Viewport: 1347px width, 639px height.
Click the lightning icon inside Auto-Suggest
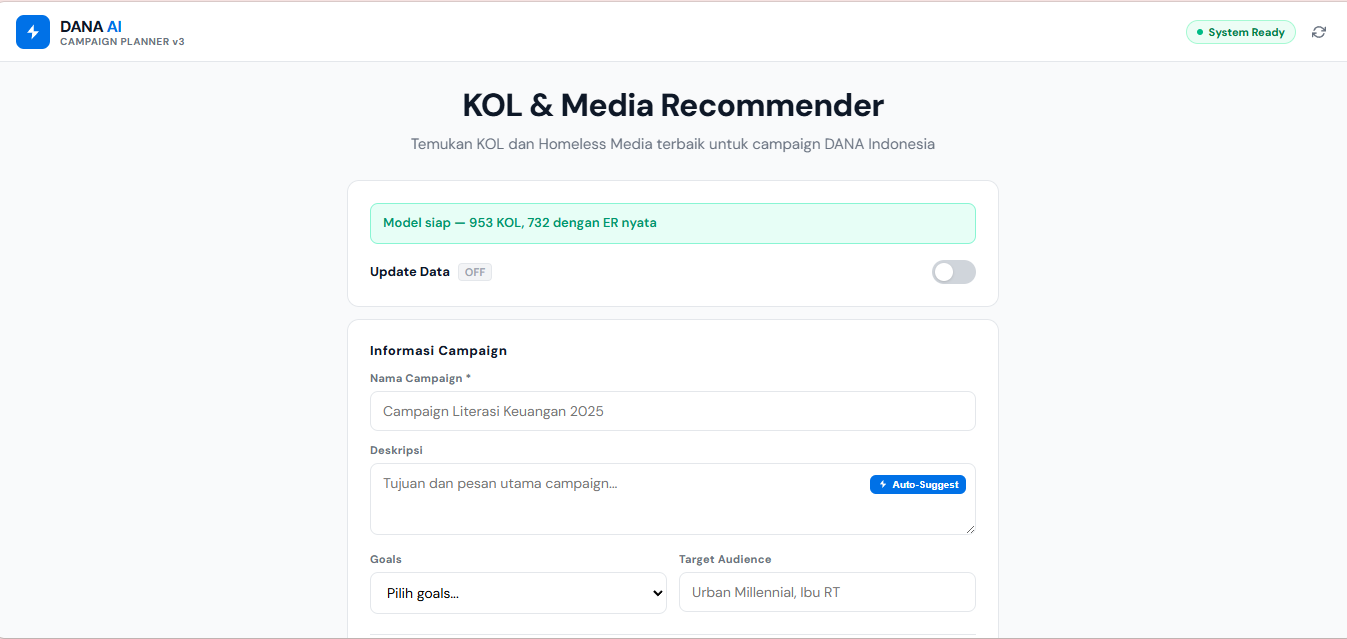[x=883, y=484]
